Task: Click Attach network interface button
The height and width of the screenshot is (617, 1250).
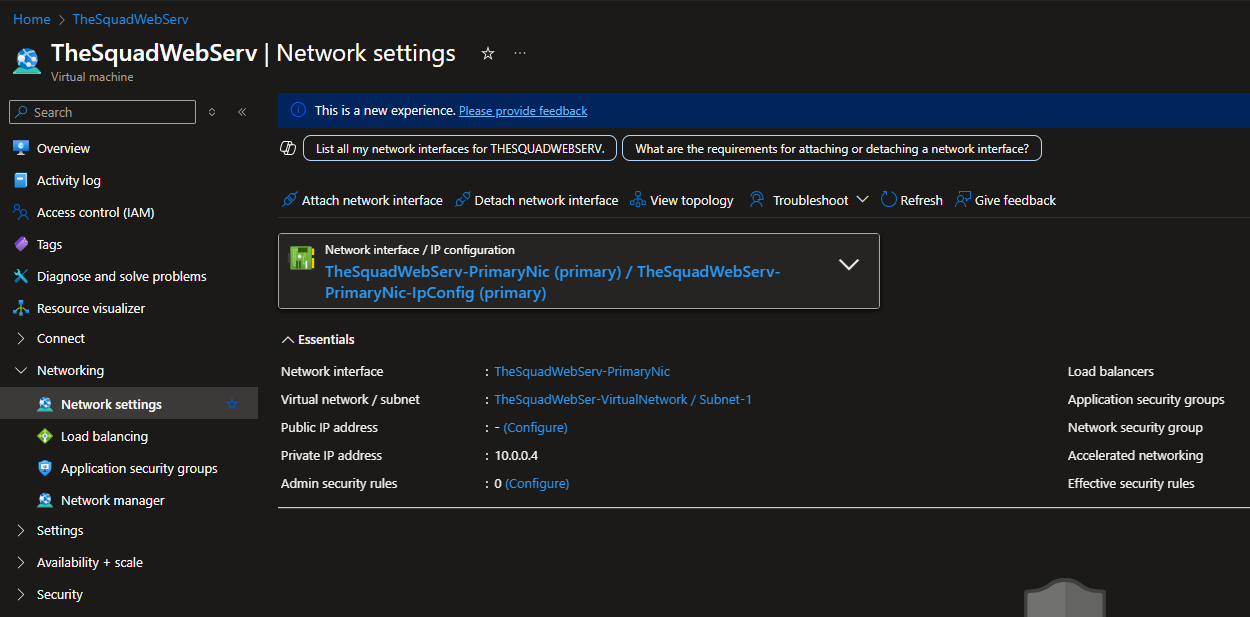Action: coord(362,200)
